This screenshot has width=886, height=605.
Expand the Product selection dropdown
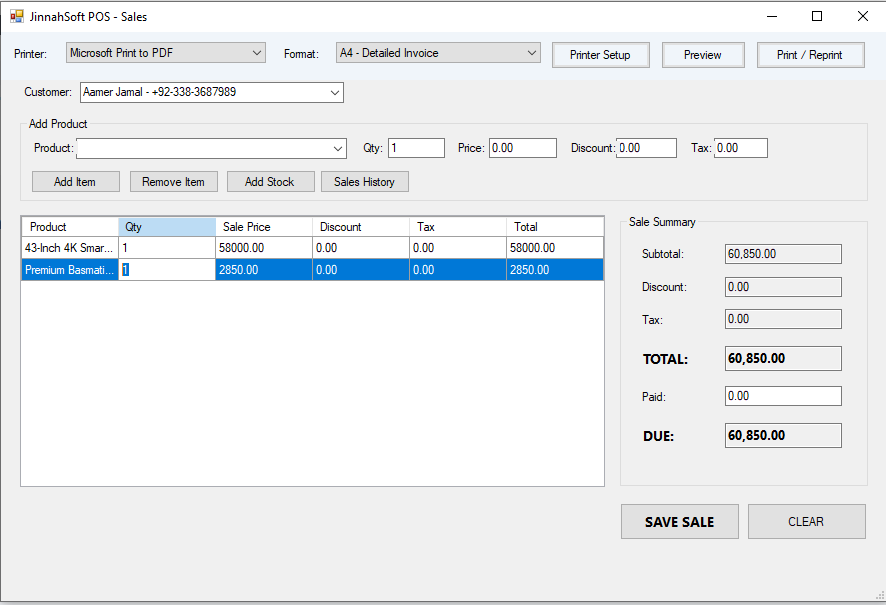pos(211,149)
